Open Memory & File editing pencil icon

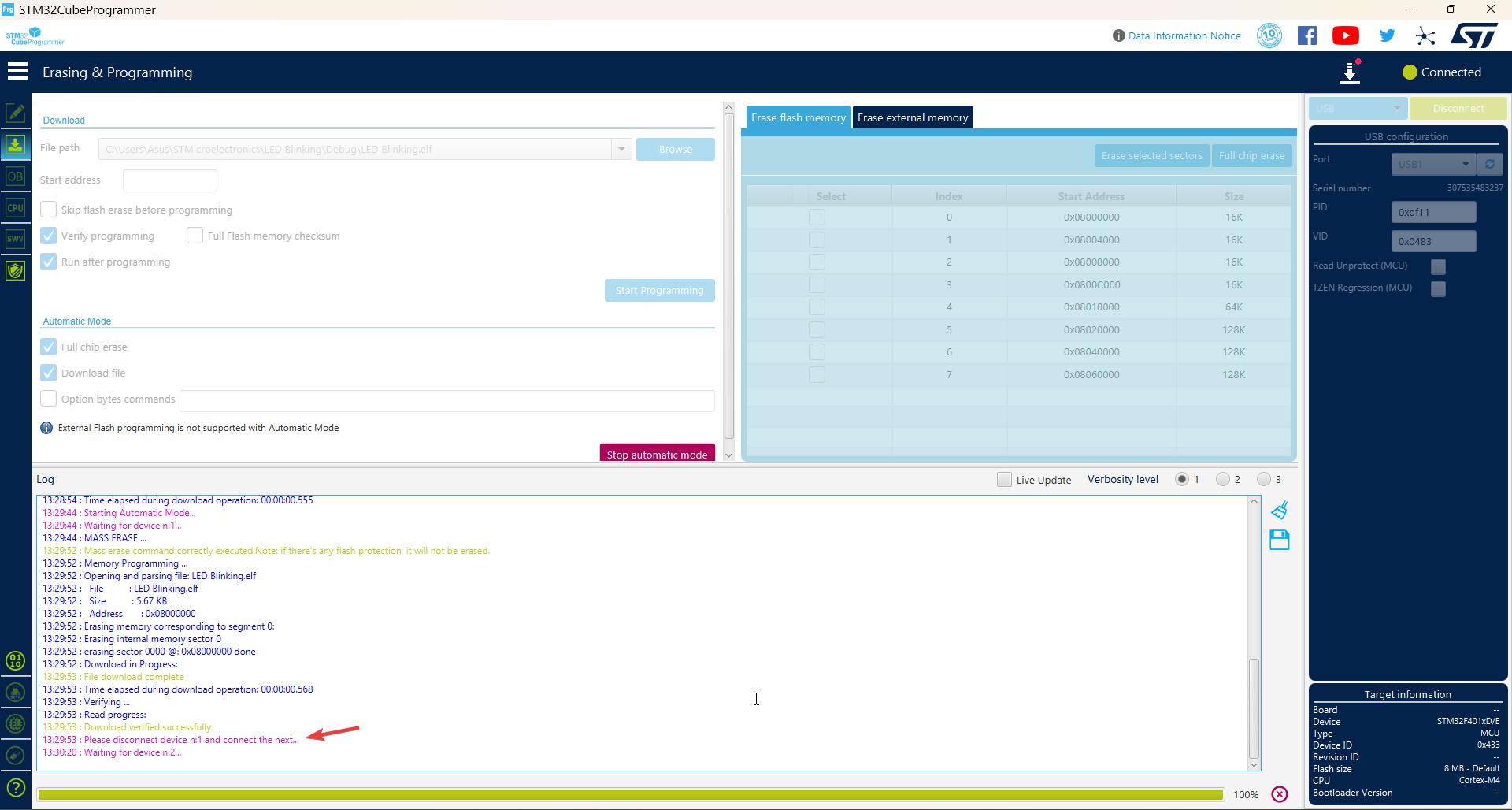[16, 113]
